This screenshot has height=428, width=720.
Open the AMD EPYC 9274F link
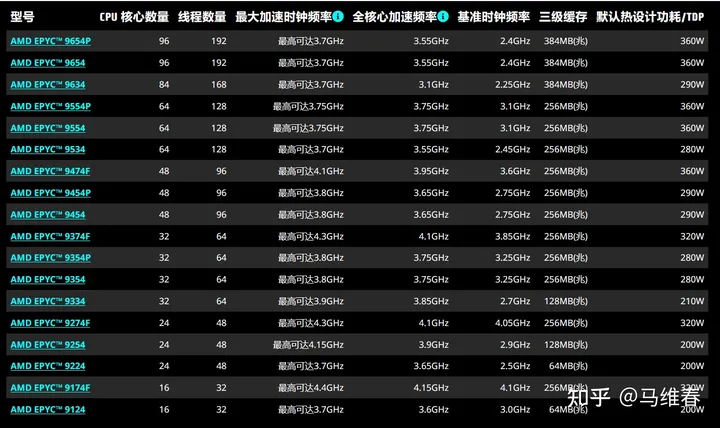pos(51,323)
